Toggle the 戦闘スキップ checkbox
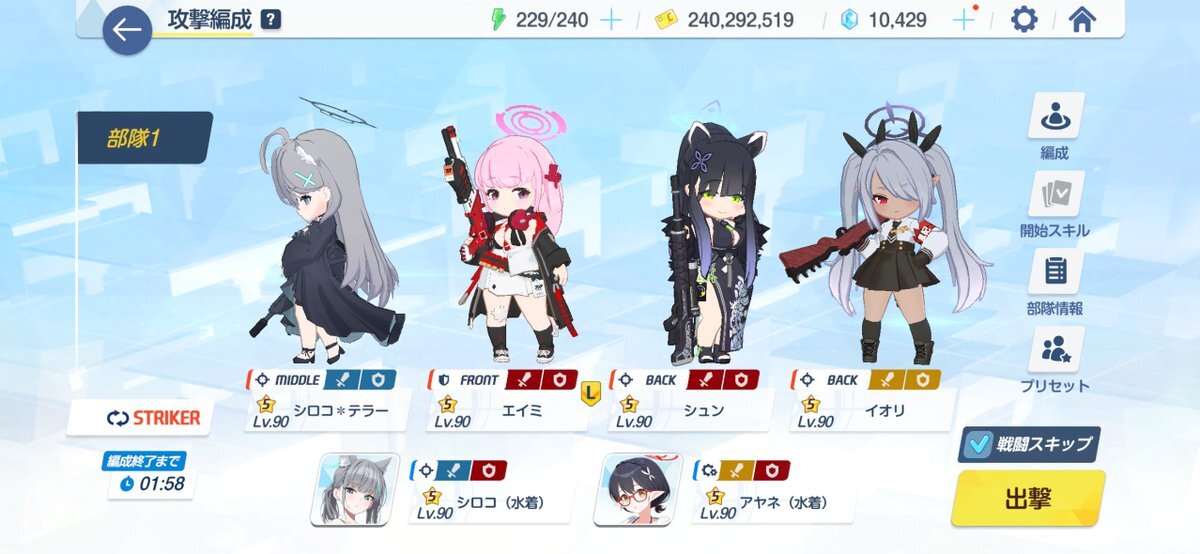The image size is (1200, 554). point(981,443)
